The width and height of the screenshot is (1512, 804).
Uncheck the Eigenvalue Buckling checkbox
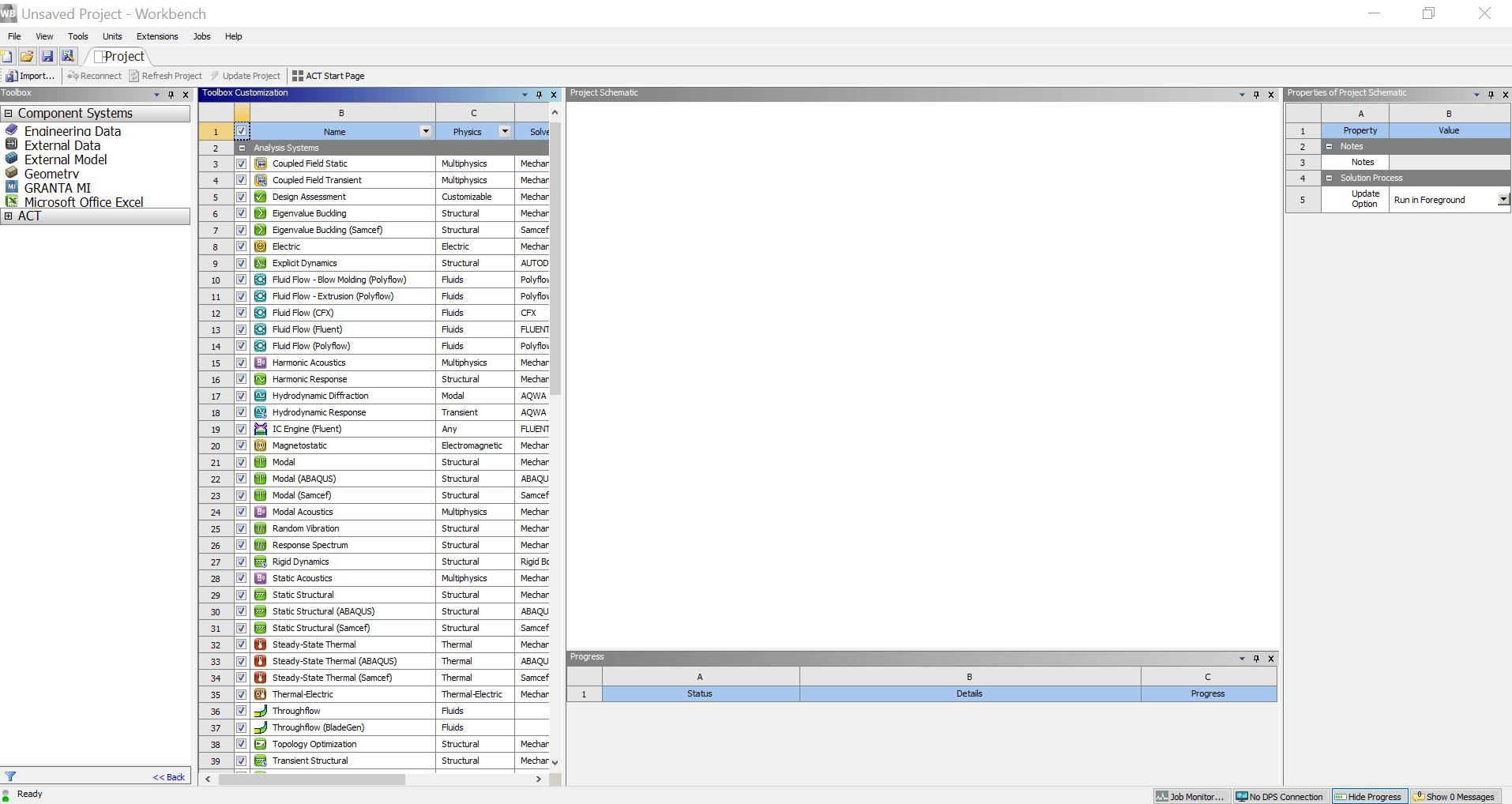[x=242, y=213]
